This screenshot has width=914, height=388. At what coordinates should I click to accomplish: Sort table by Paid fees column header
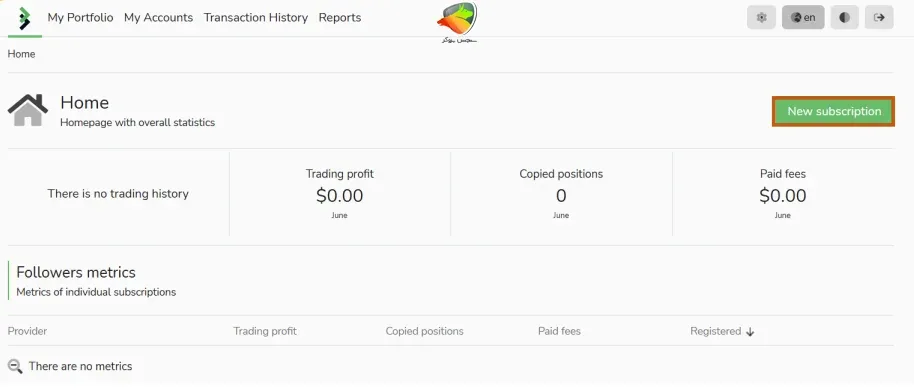click(x=559, y=331)
